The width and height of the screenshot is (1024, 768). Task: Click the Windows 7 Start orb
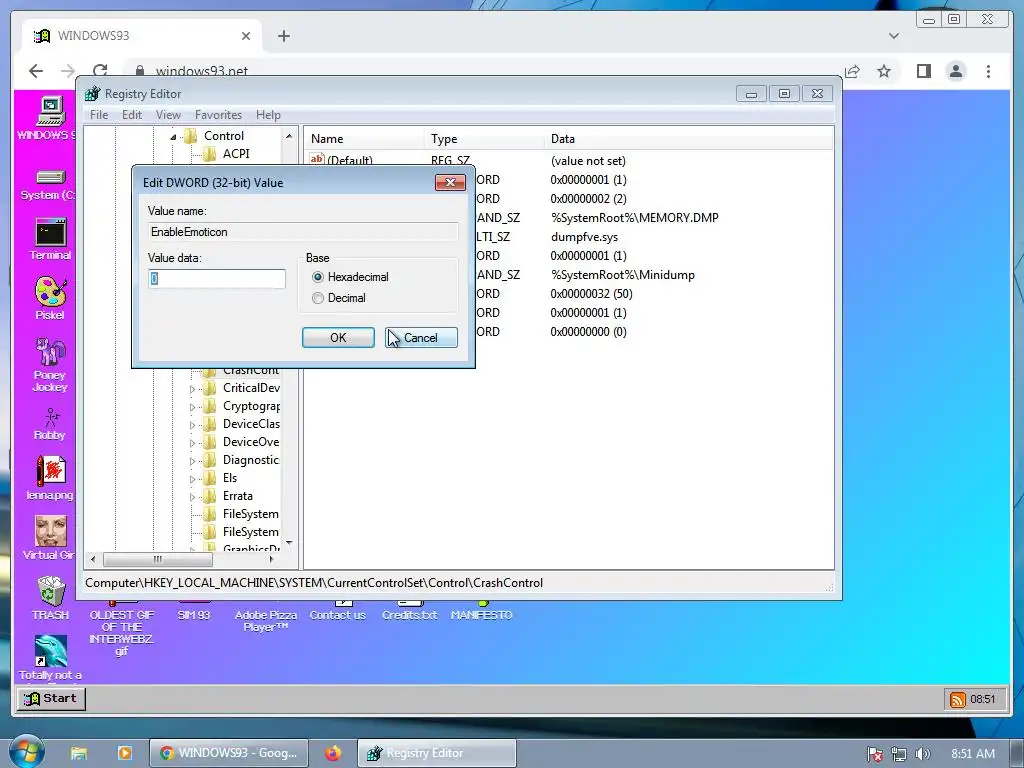coord(26,751)
